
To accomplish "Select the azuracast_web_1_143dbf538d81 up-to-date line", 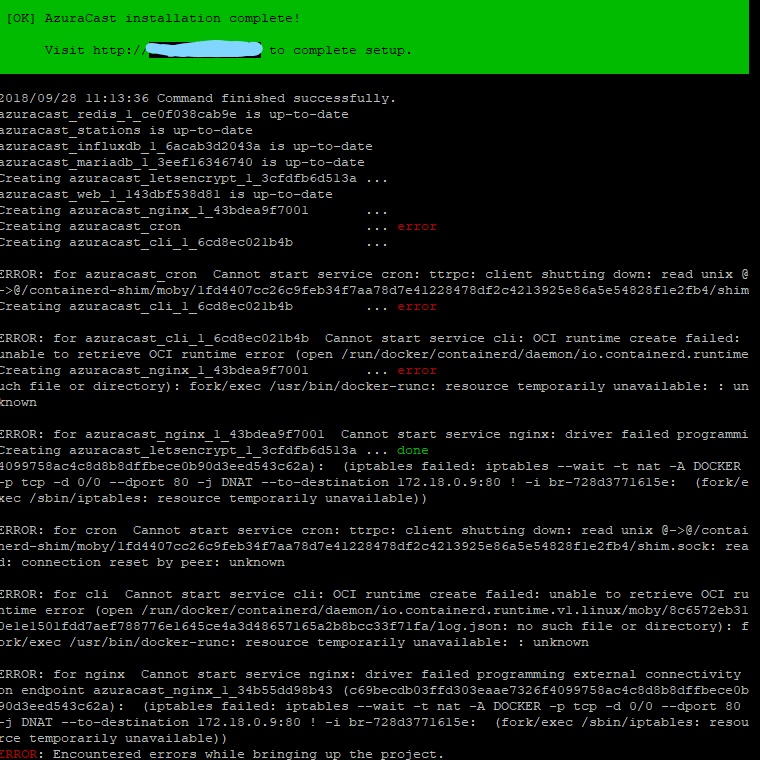I will pyautogui.click(x=166, y=194).
